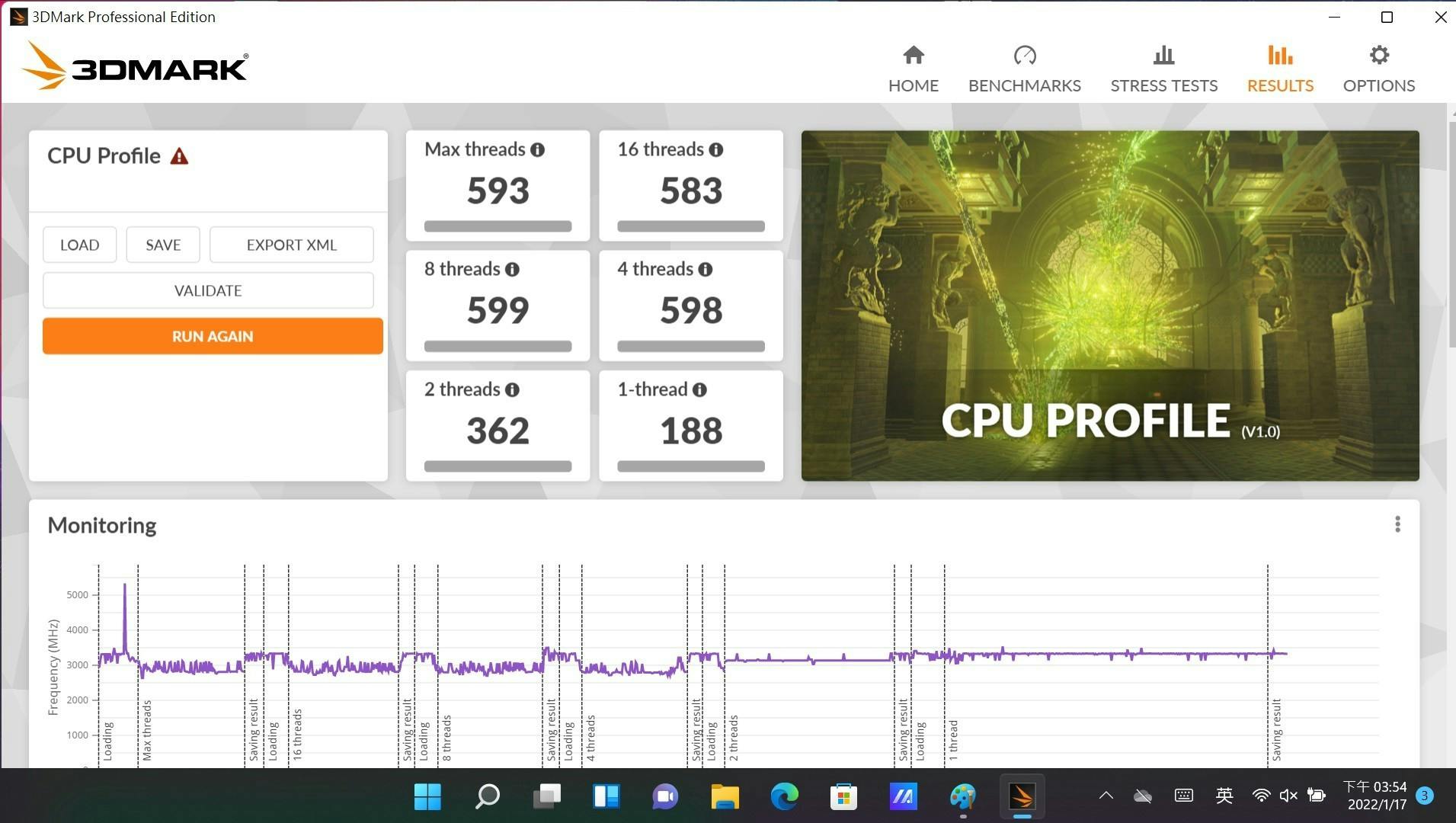Click the 1 thread marker in chart
1456x823 pixels.
click(953, 740)
